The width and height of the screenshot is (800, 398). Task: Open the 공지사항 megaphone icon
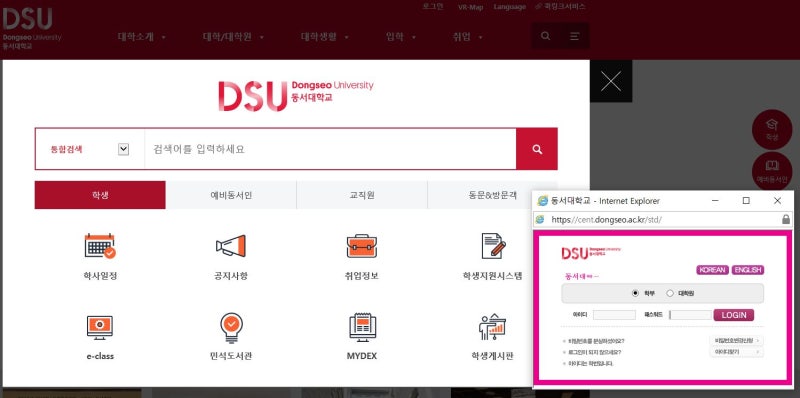231,246
